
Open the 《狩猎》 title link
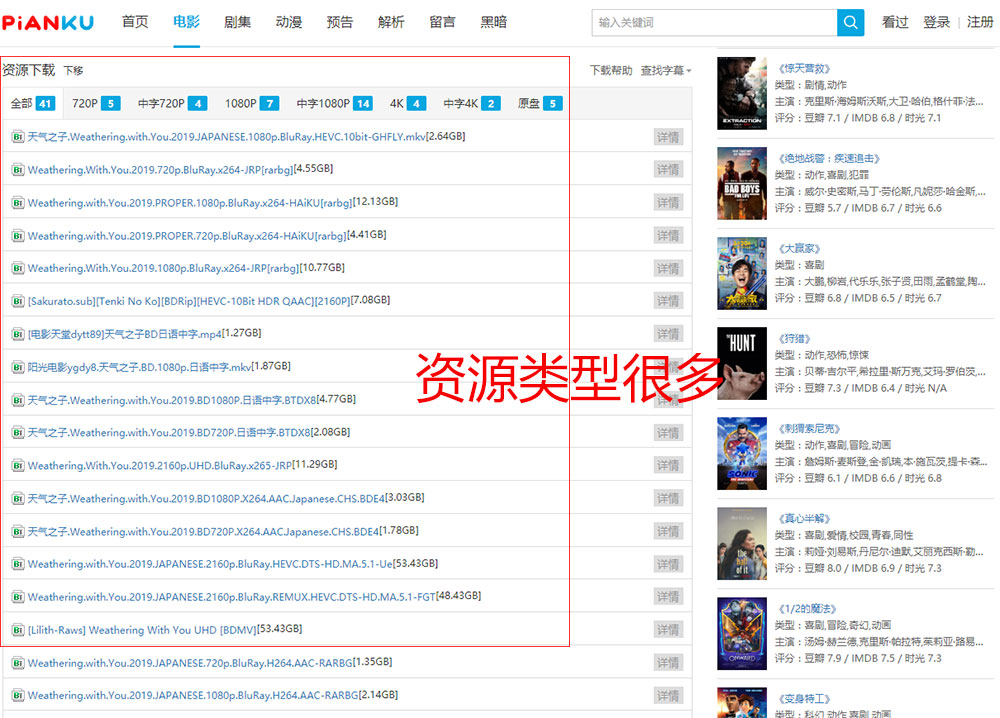click(795, 339)
